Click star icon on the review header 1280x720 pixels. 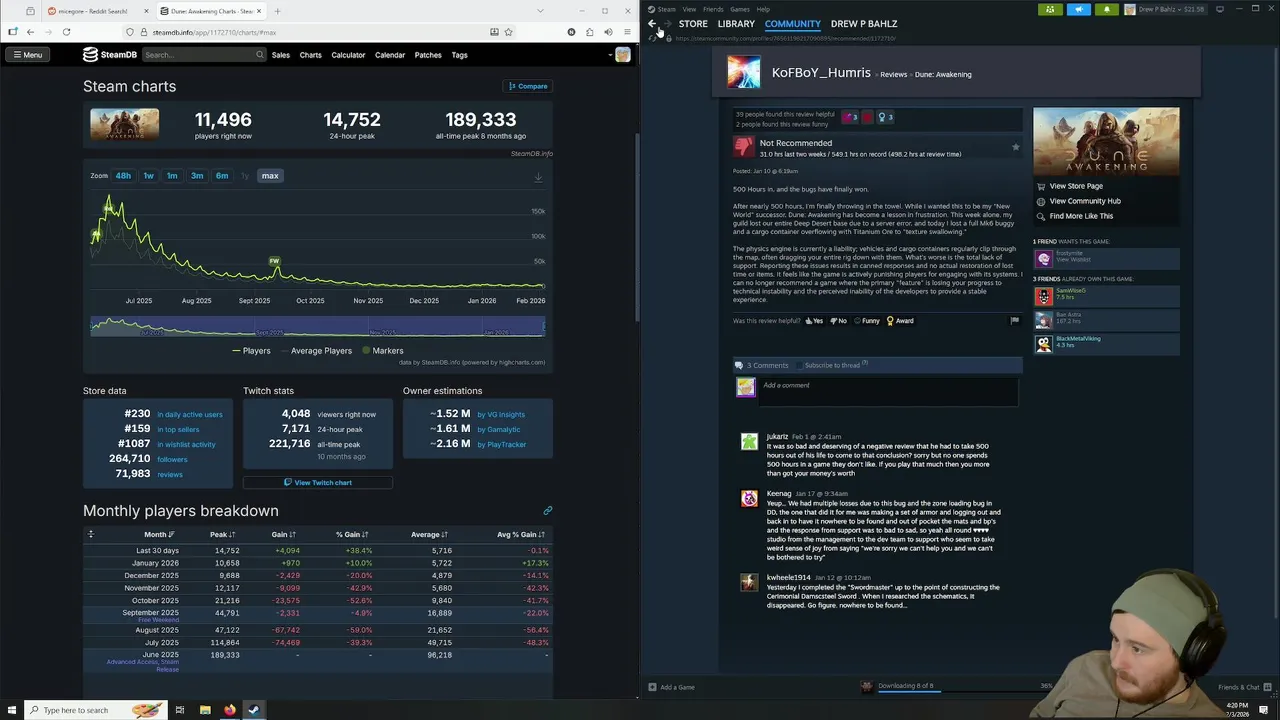pyautogui.click(x=1015, y=148)
